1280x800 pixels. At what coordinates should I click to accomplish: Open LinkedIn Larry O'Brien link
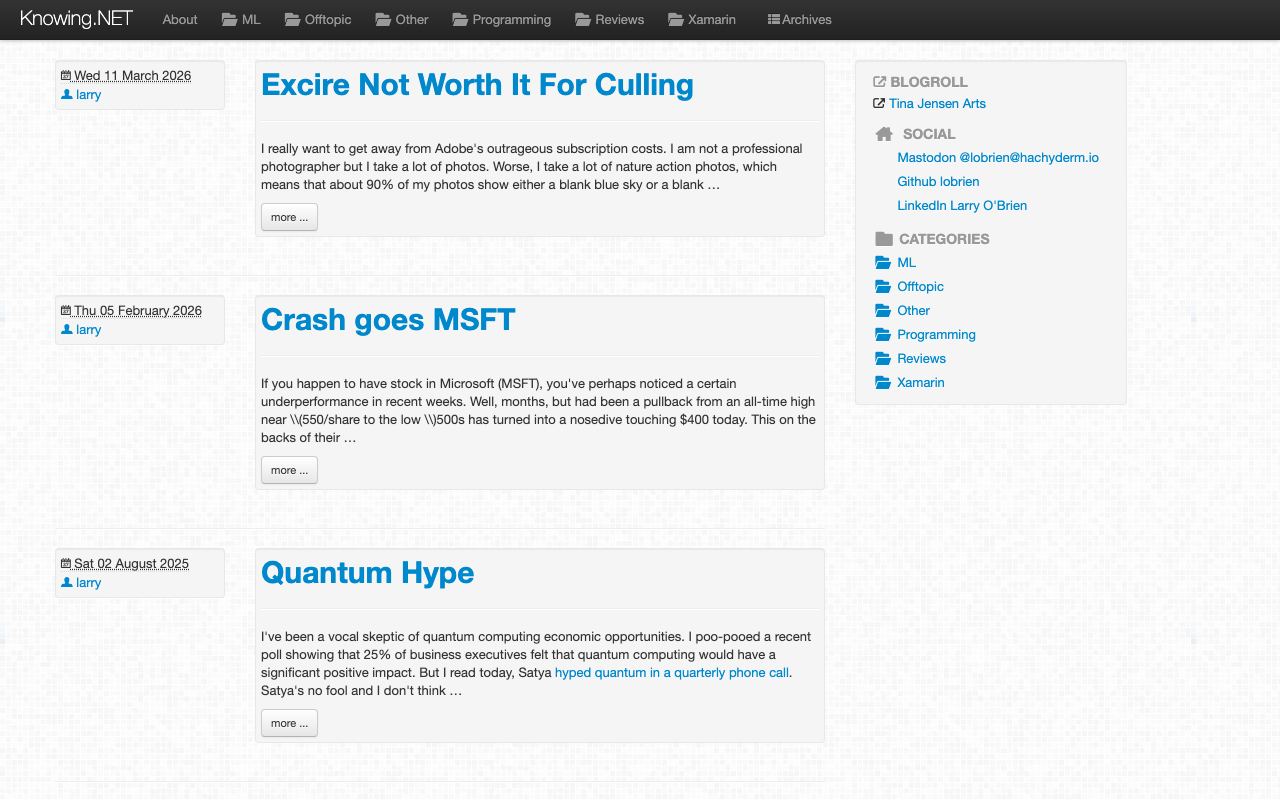pyautogui.click(x=962, y=205)
